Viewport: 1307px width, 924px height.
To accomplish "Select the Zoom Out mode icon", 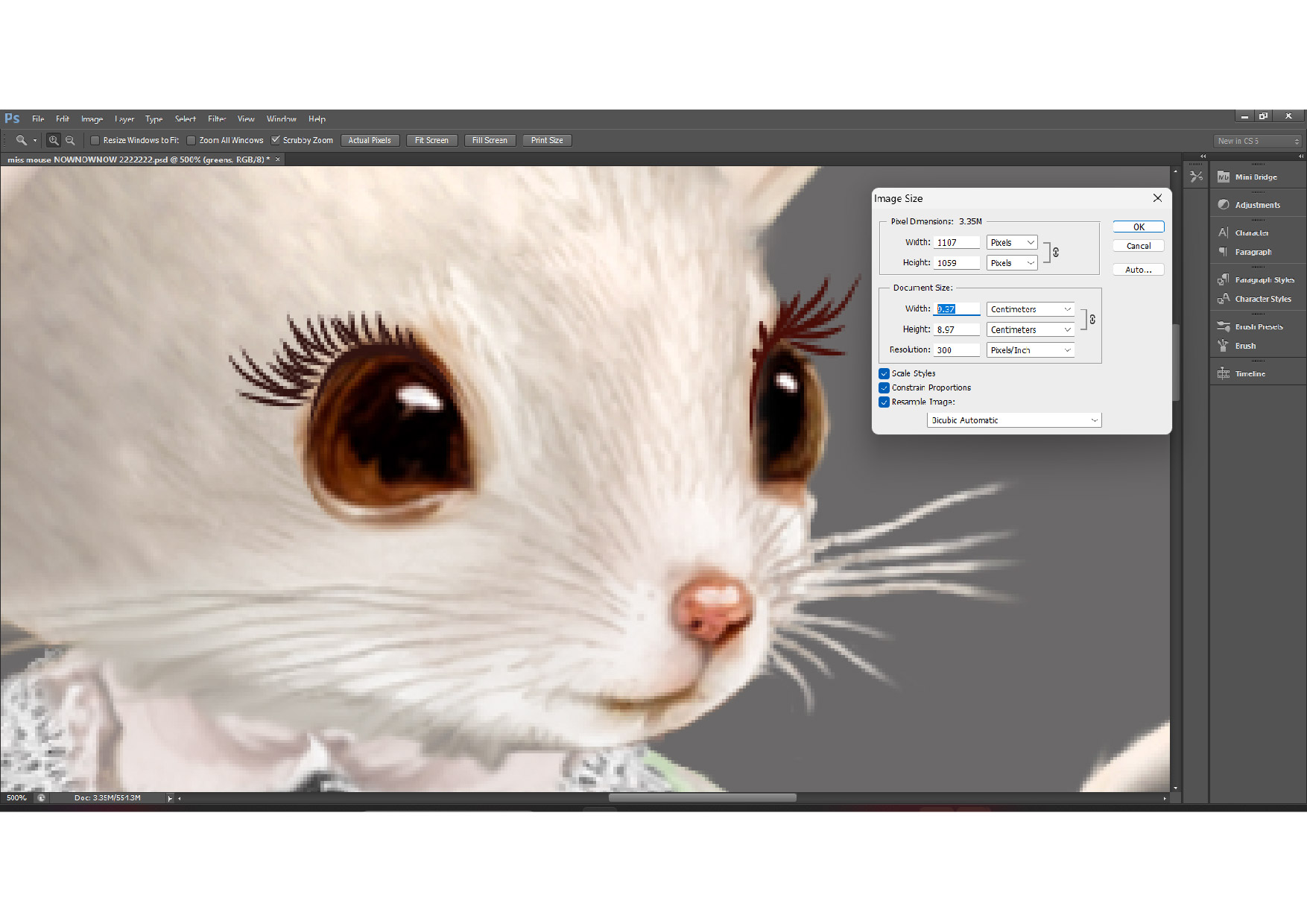I will (70, 140).
